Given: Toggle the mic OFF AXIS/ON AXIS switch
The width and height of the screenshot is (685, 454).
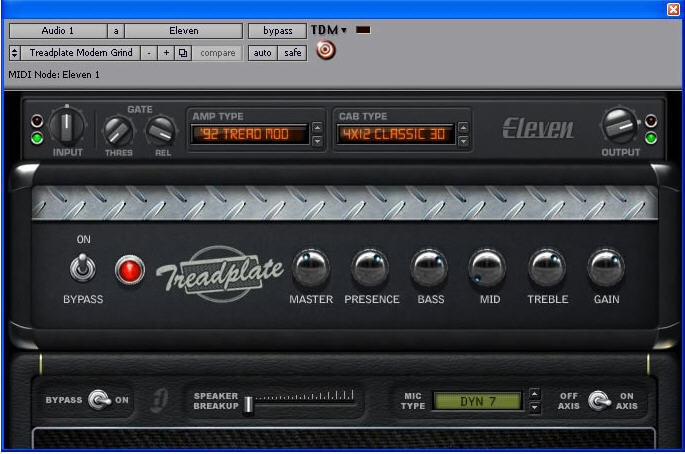Looking at the screenshot, I should [599, 401].
